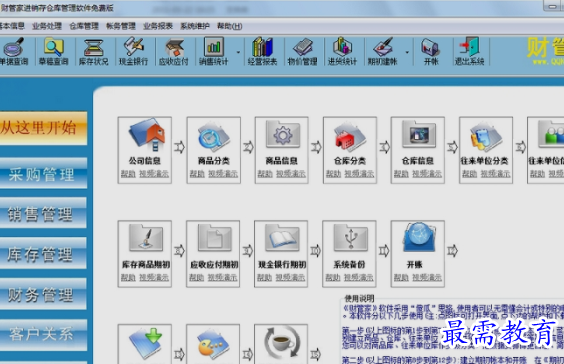Open 公司信息 step icon
Screen dimensions: 564x364
pos(147,135)
